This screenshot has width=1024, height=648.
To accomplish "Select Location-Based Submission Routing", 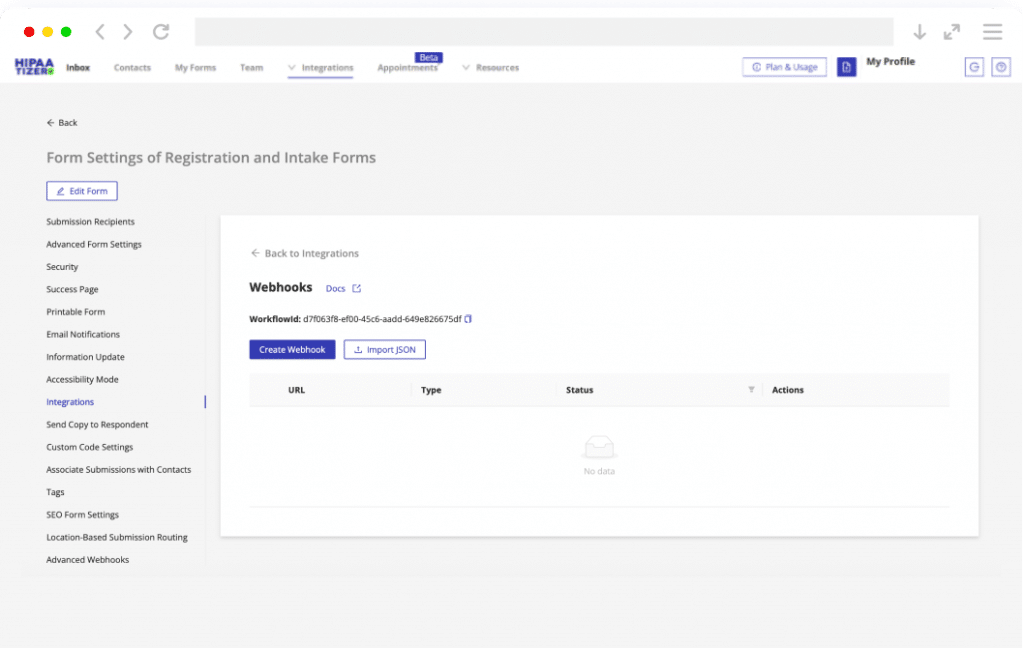I will tap(116, 537).
